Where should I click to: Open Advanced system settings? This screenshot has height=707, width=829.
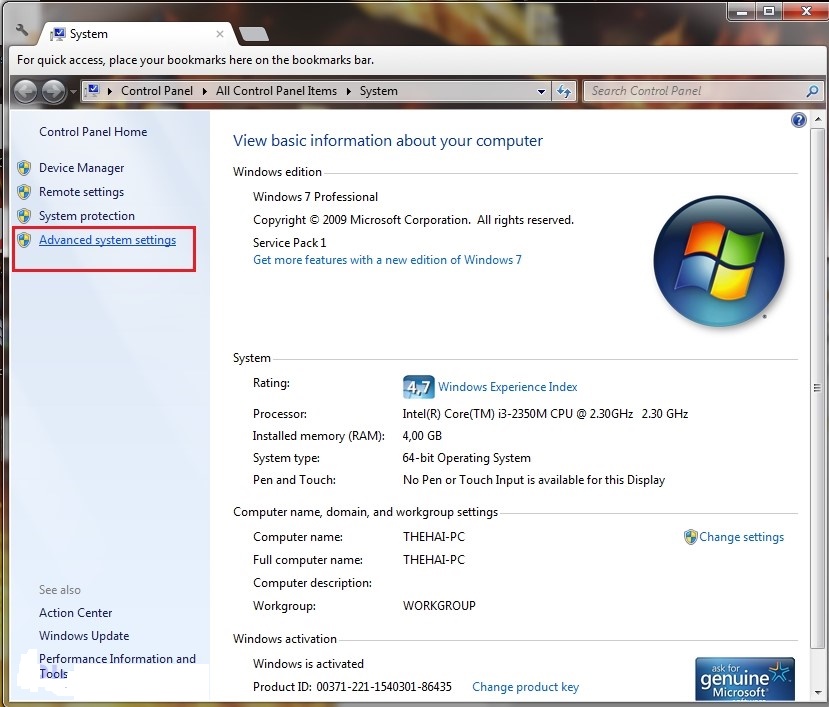(x=107, y=240)
